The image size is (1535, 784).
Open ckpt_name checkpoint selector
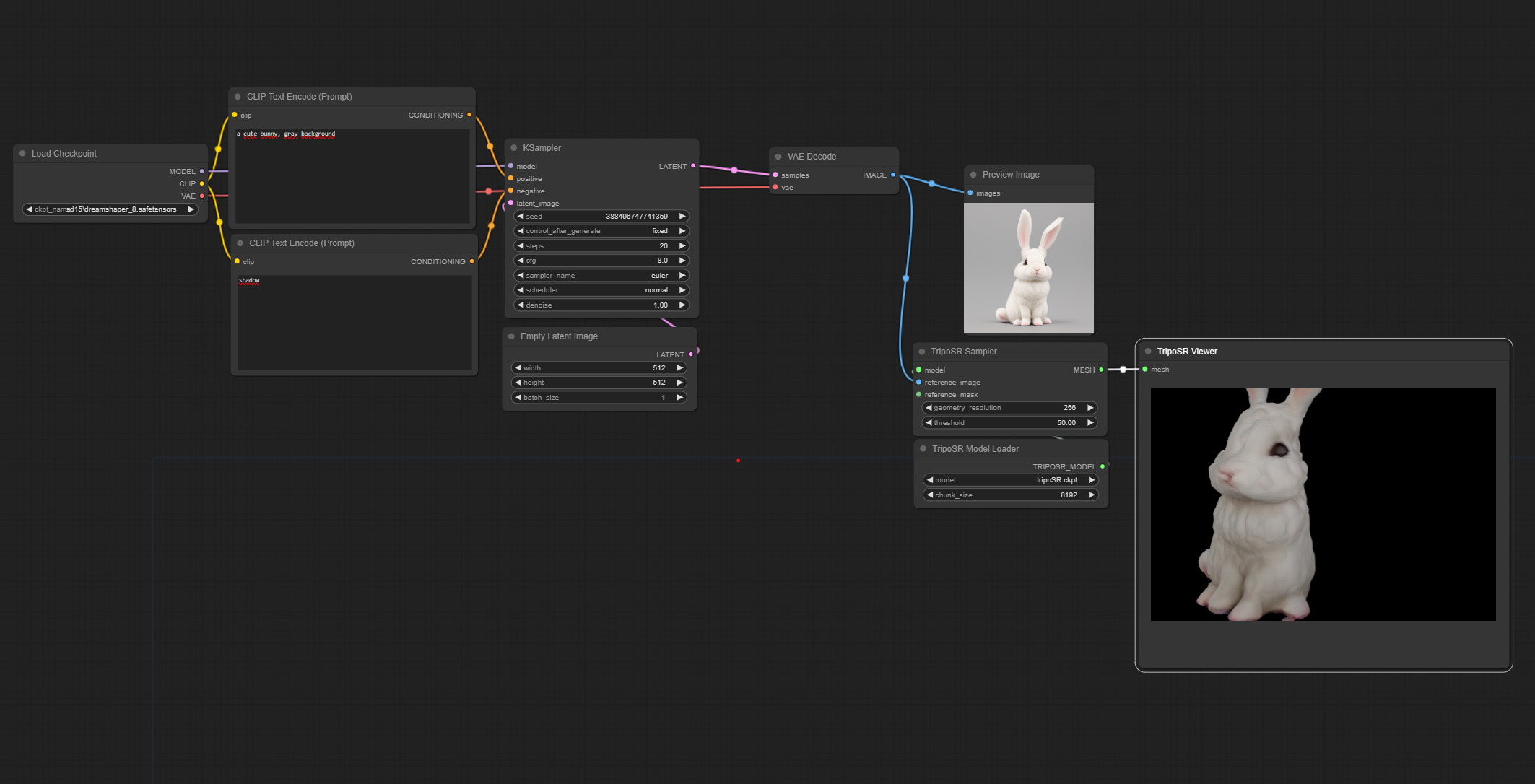click(110, 209)
